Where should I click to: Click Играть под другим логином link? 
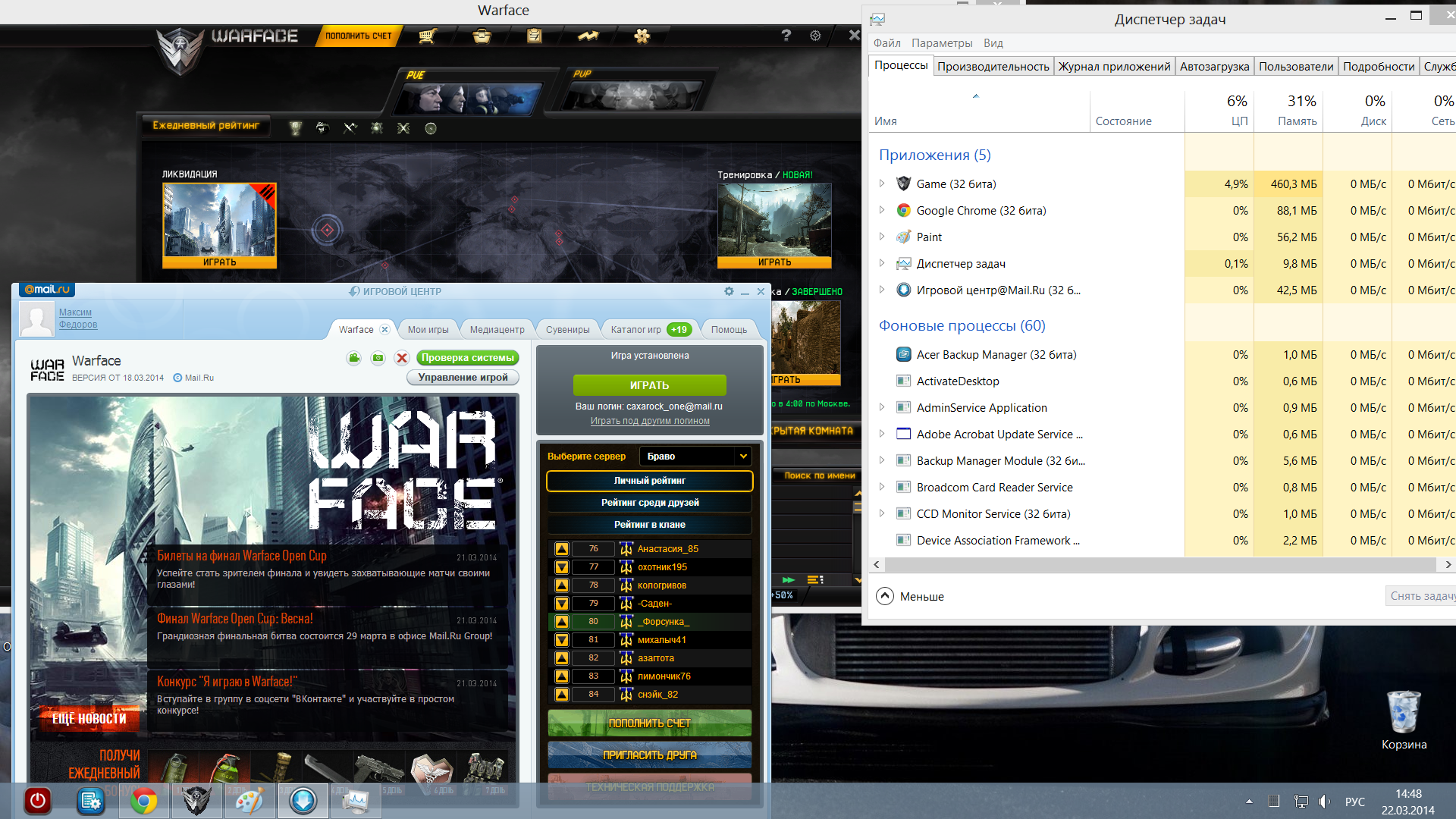tap(650, 421)
